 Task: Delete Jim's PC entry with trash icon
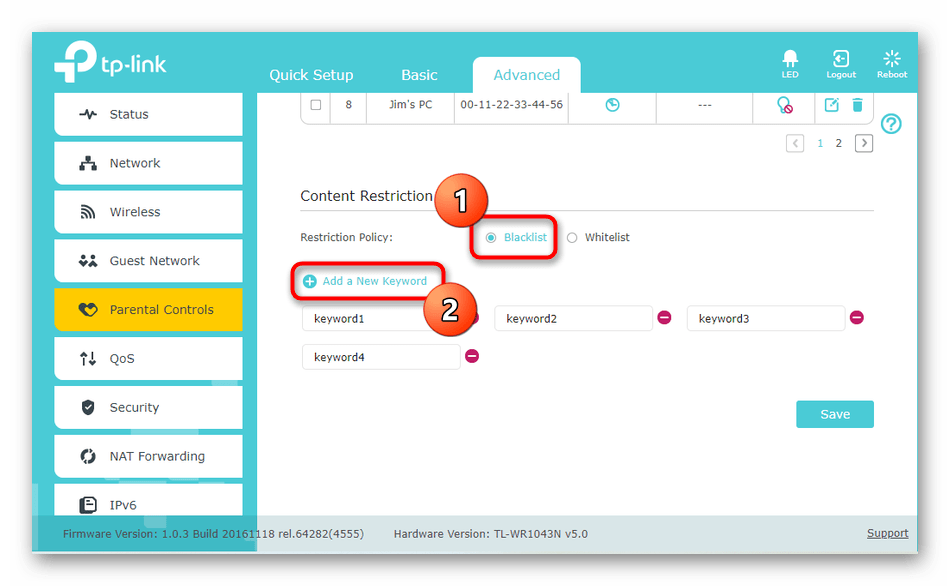(857, 105)
